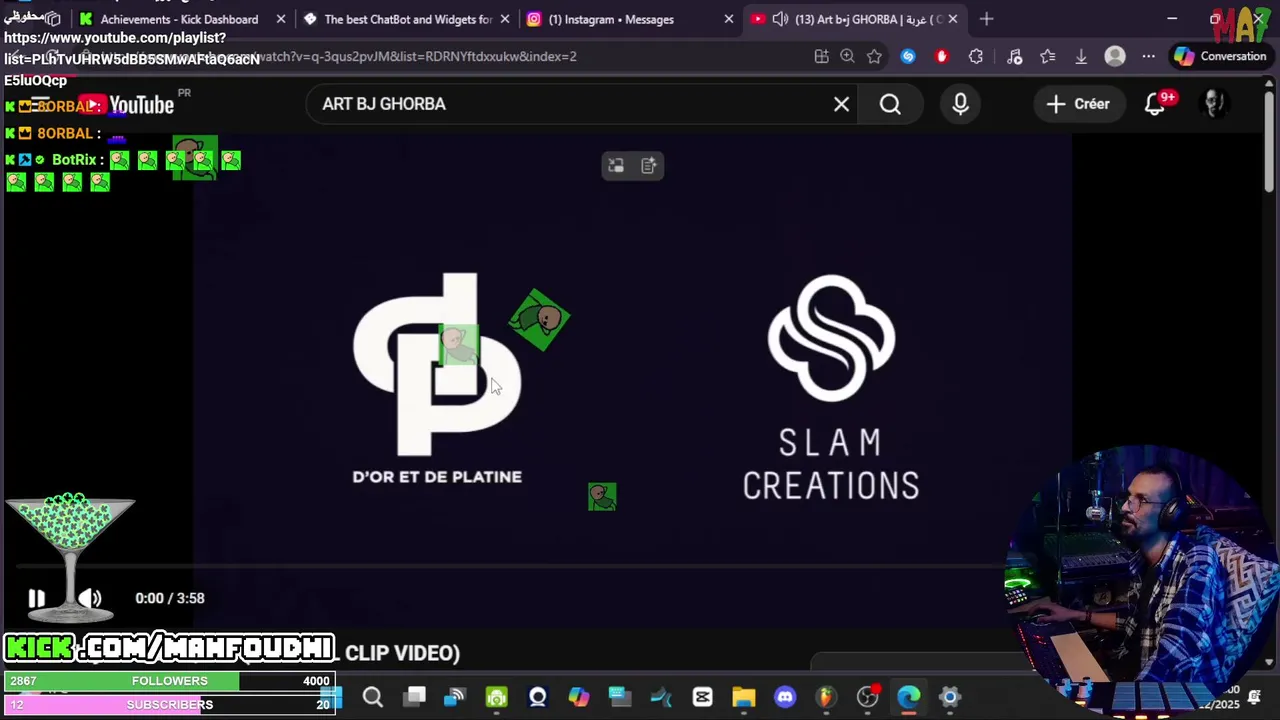Viewport: 1280px width, 720px height.
Task: Switch to Microsoft Edge in the taskbar
Action: tap(908, 697)
